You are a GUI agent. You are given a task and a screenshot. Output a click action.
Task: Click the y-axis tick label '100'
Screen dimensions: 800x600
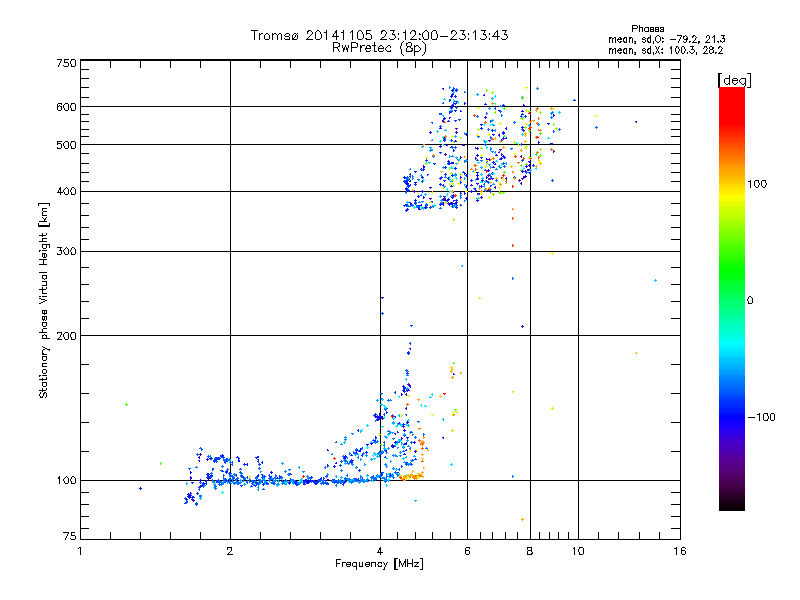pos(66,481)
